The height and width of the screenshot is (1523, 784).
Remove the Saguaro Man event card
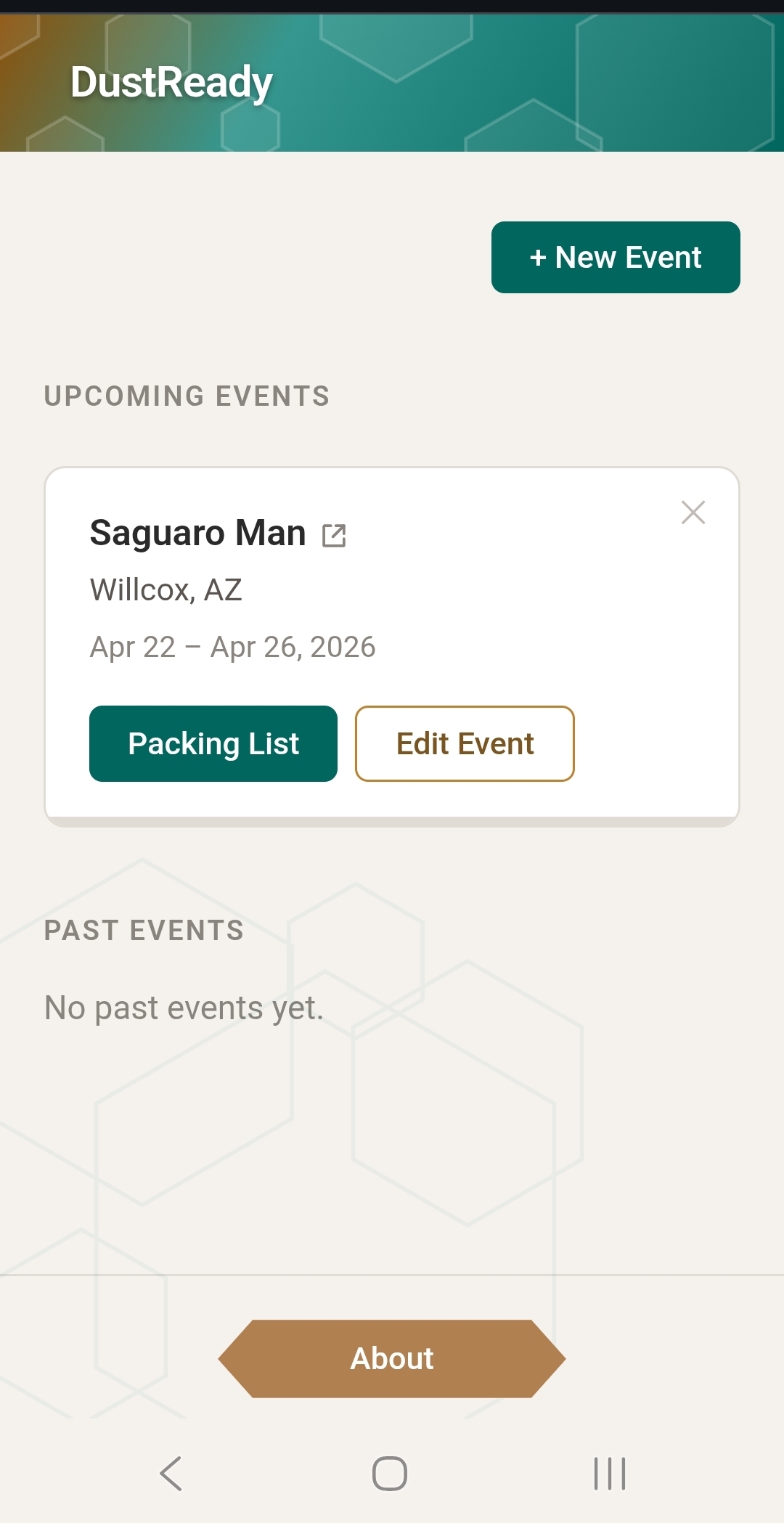(x=693, y=513)
